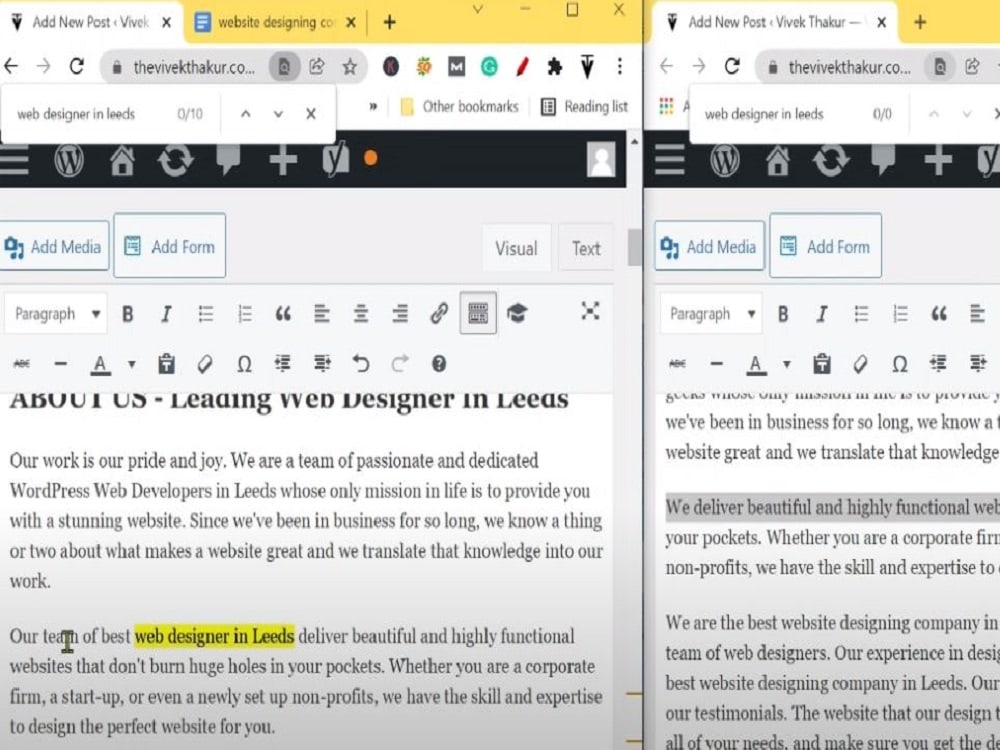
Task: Click Grammarly extension icon
Action: (x=489, y=66)
